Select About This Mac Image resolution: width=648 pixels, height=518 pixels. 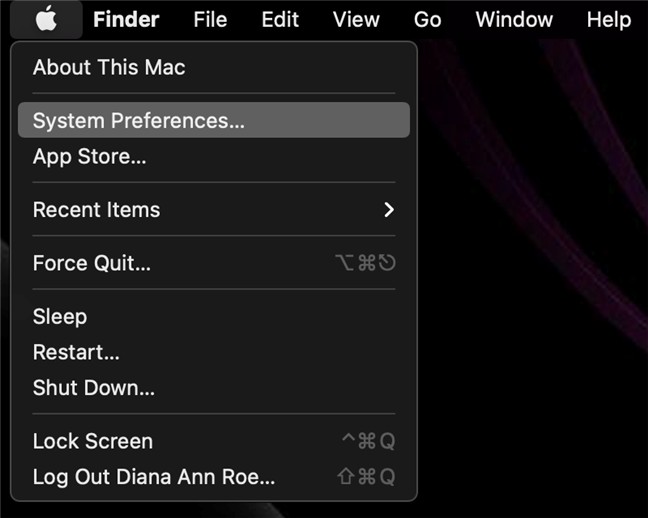pyautogui.click(x=109, y=68)
